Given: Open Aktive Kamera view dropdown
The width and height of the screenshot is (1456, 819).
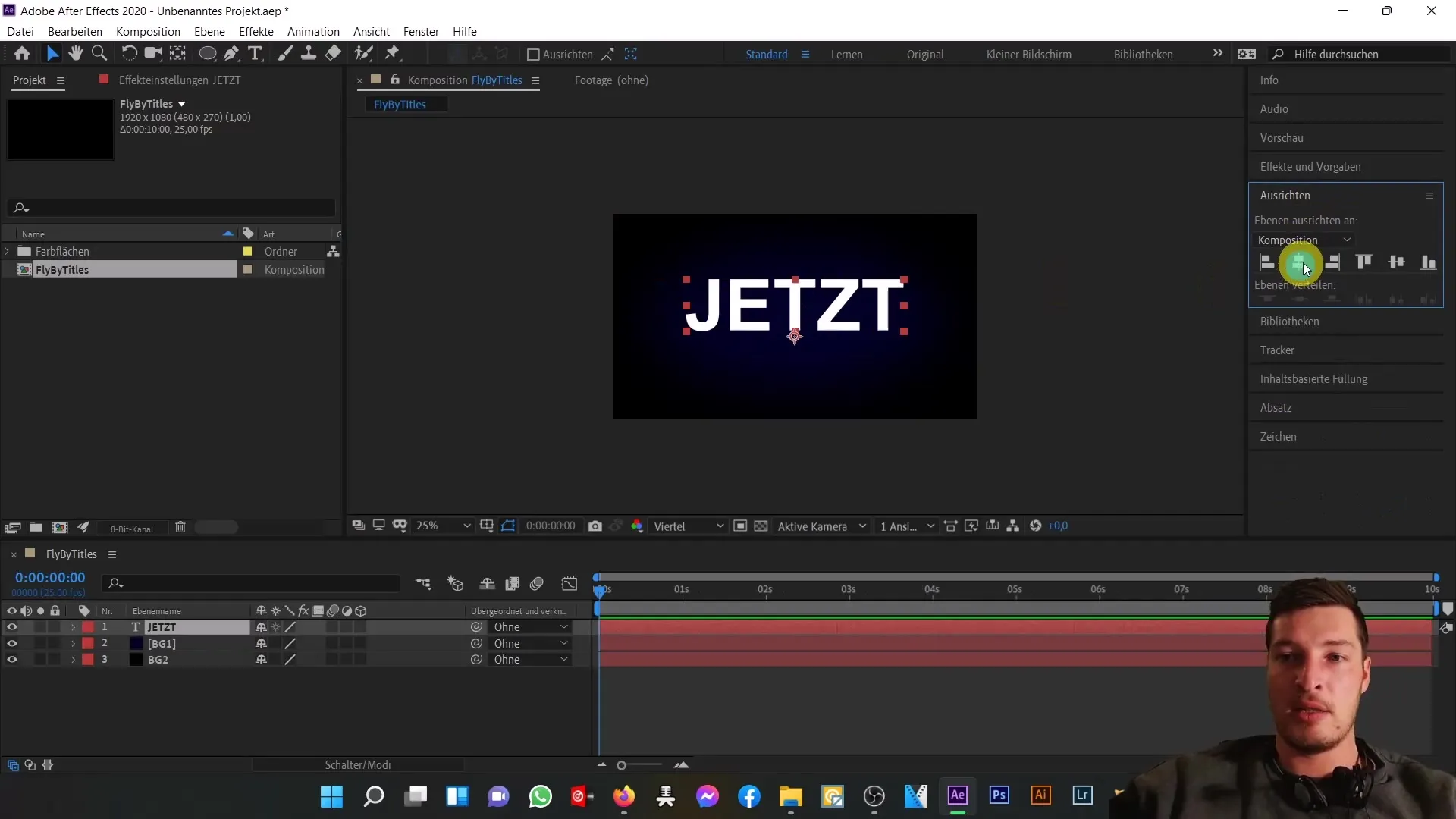Looking at the screenshot, I should pyautogui.click(x=821, y=526).
